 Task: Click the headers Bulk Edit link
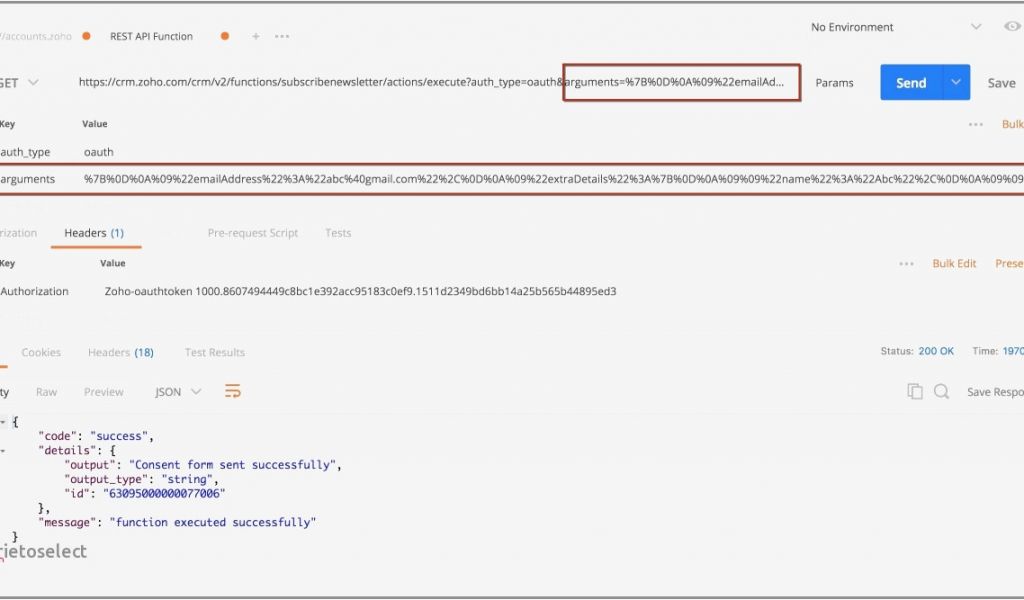point(954,264)
